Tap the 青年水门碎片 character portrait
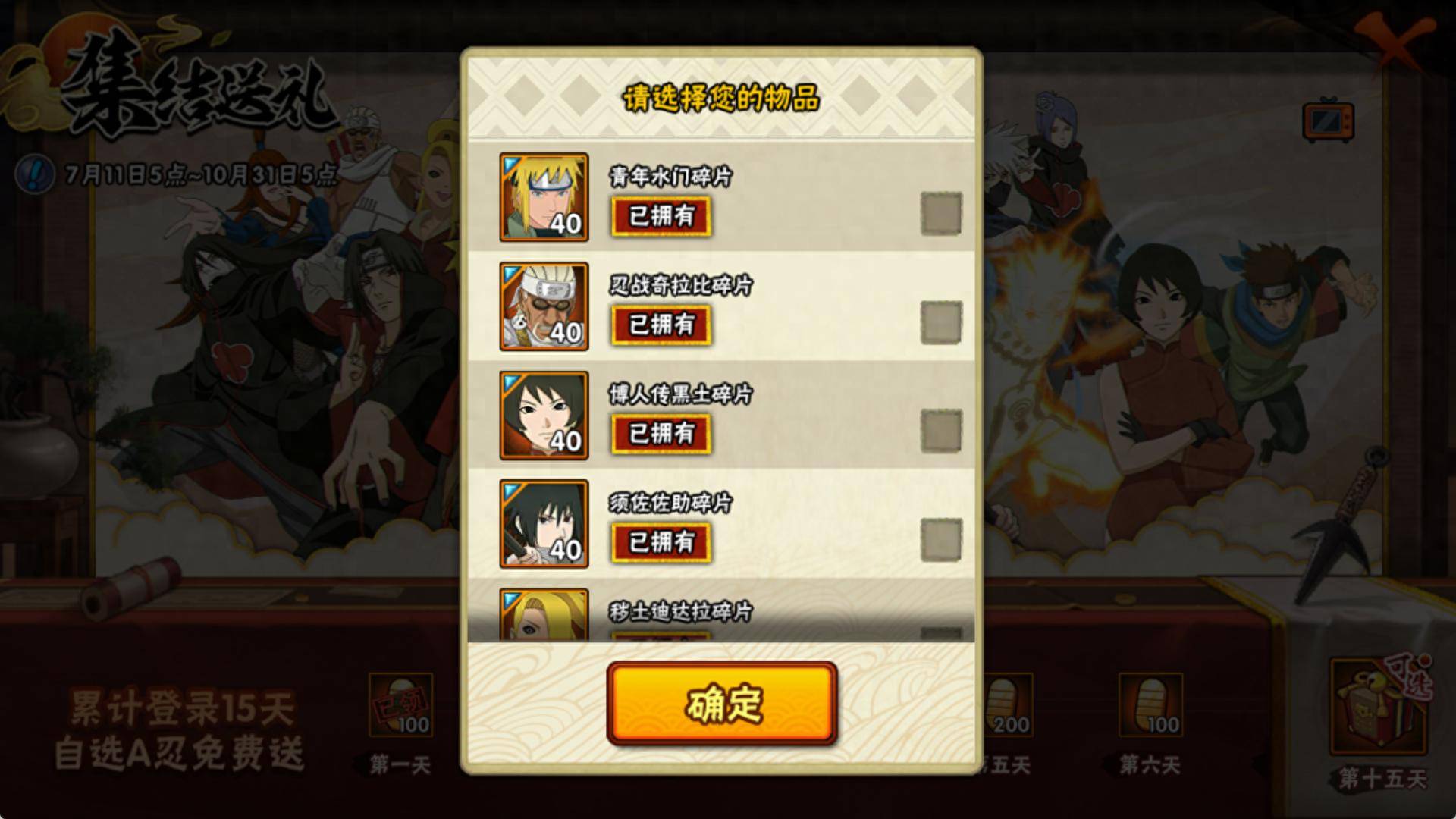The width and height of the screenshot is (1456, 819). coord(544,197)
